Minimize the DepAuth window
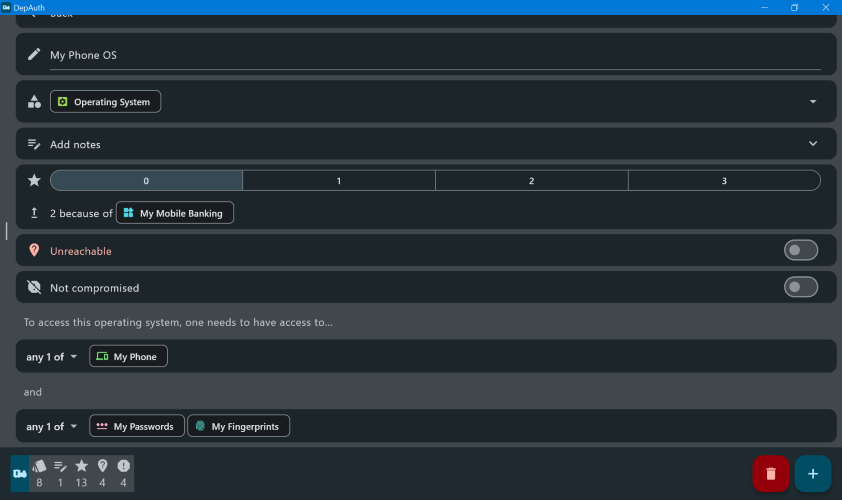This screenshot has height=500, width=842. 764,8
